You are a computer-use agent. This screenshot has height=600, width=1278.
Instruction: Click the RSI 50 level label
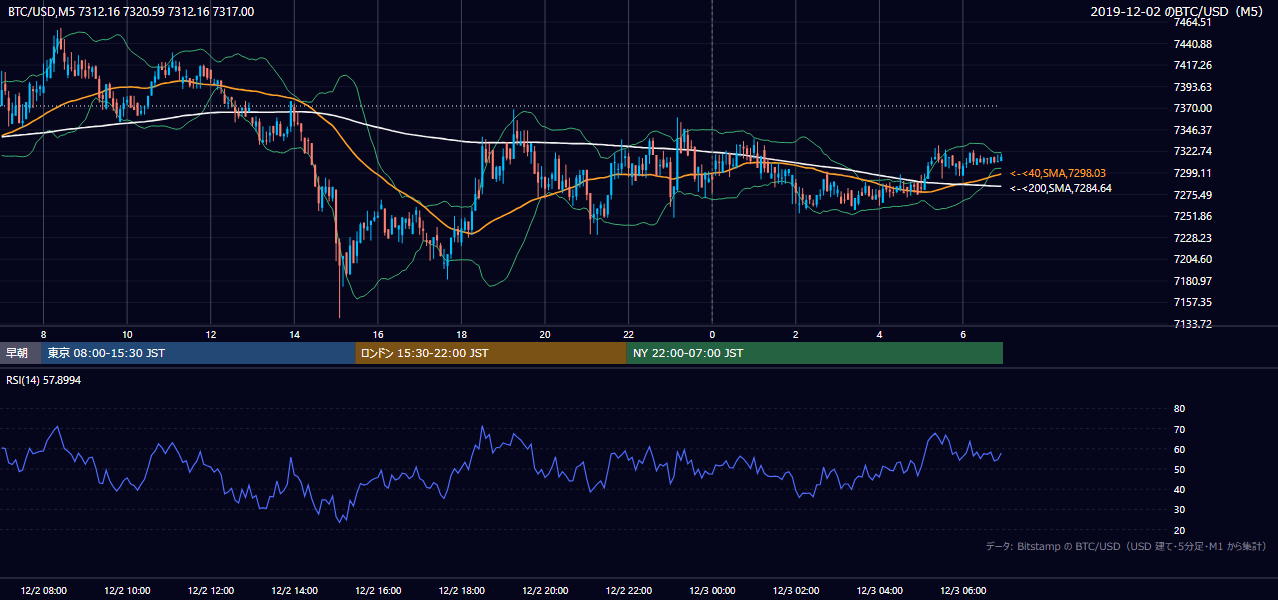click(x=1179, y=469)
